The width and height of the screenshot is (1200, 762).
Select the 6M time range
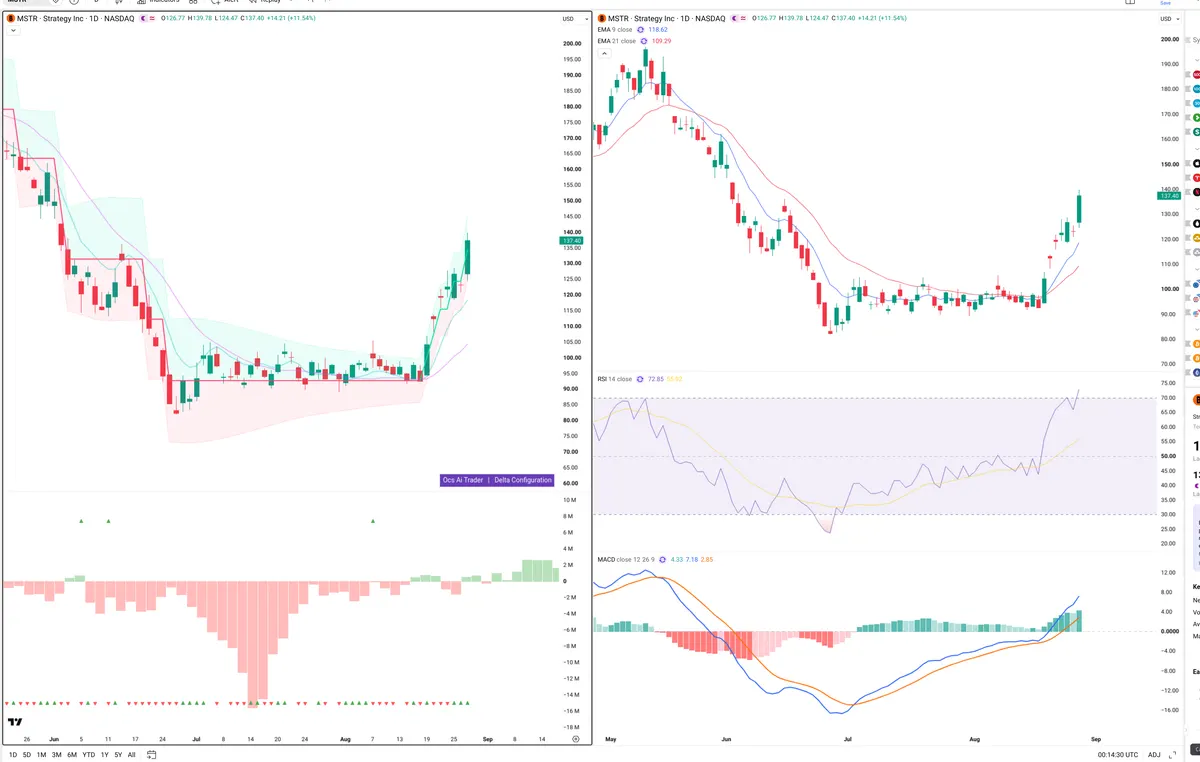[72, 755]
